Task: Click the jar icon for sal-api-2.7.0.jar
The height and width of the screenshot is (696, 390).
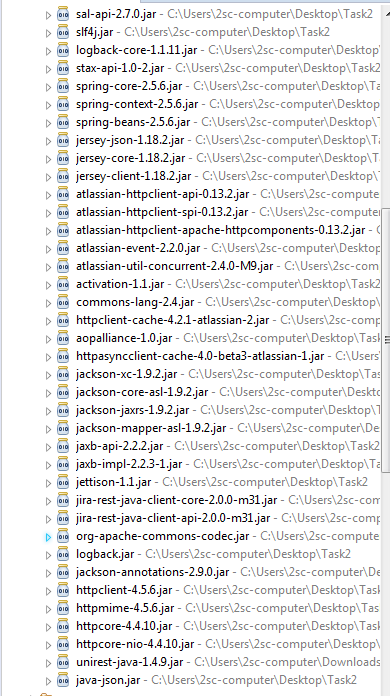Action: coord(63,14)
